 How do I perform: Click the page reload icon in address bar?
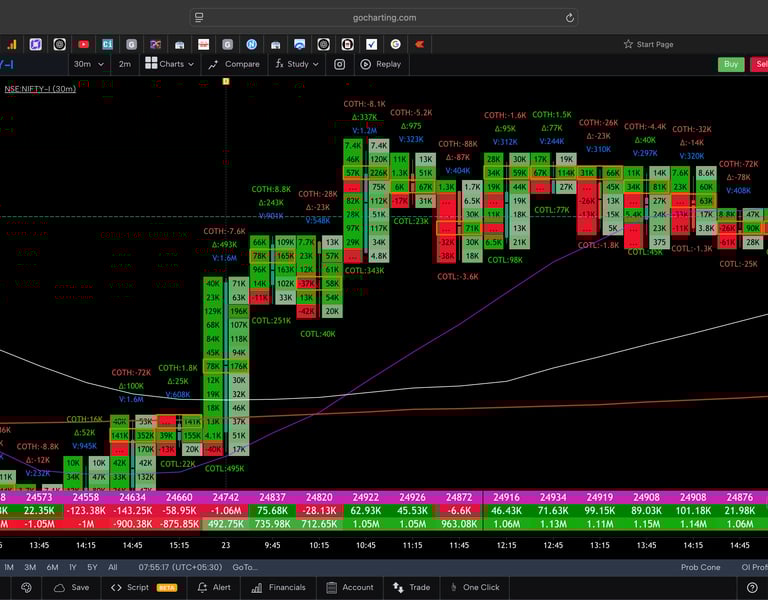[x=570, y=18]
